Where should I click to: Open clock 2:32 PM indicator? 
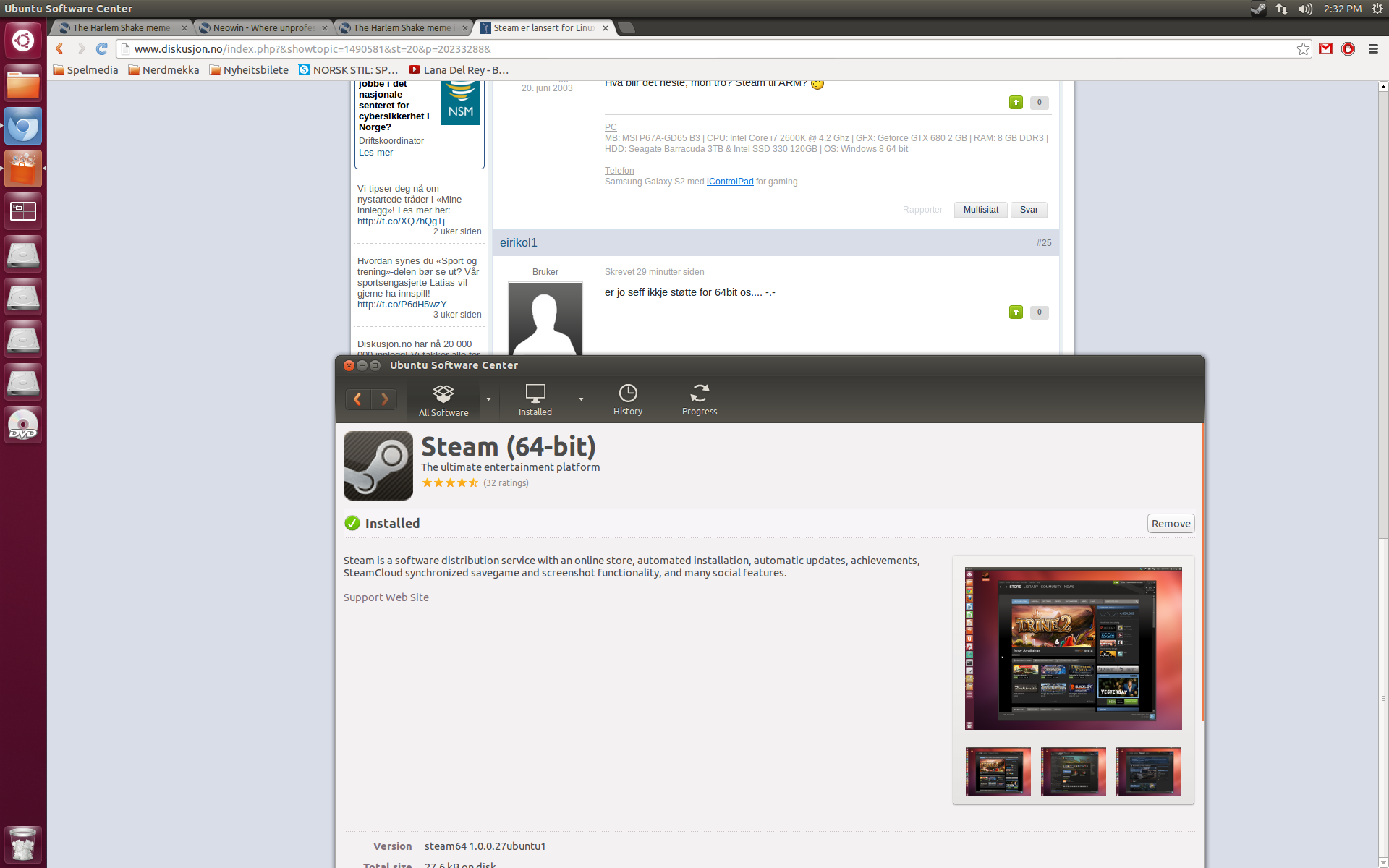point(1343,9)
